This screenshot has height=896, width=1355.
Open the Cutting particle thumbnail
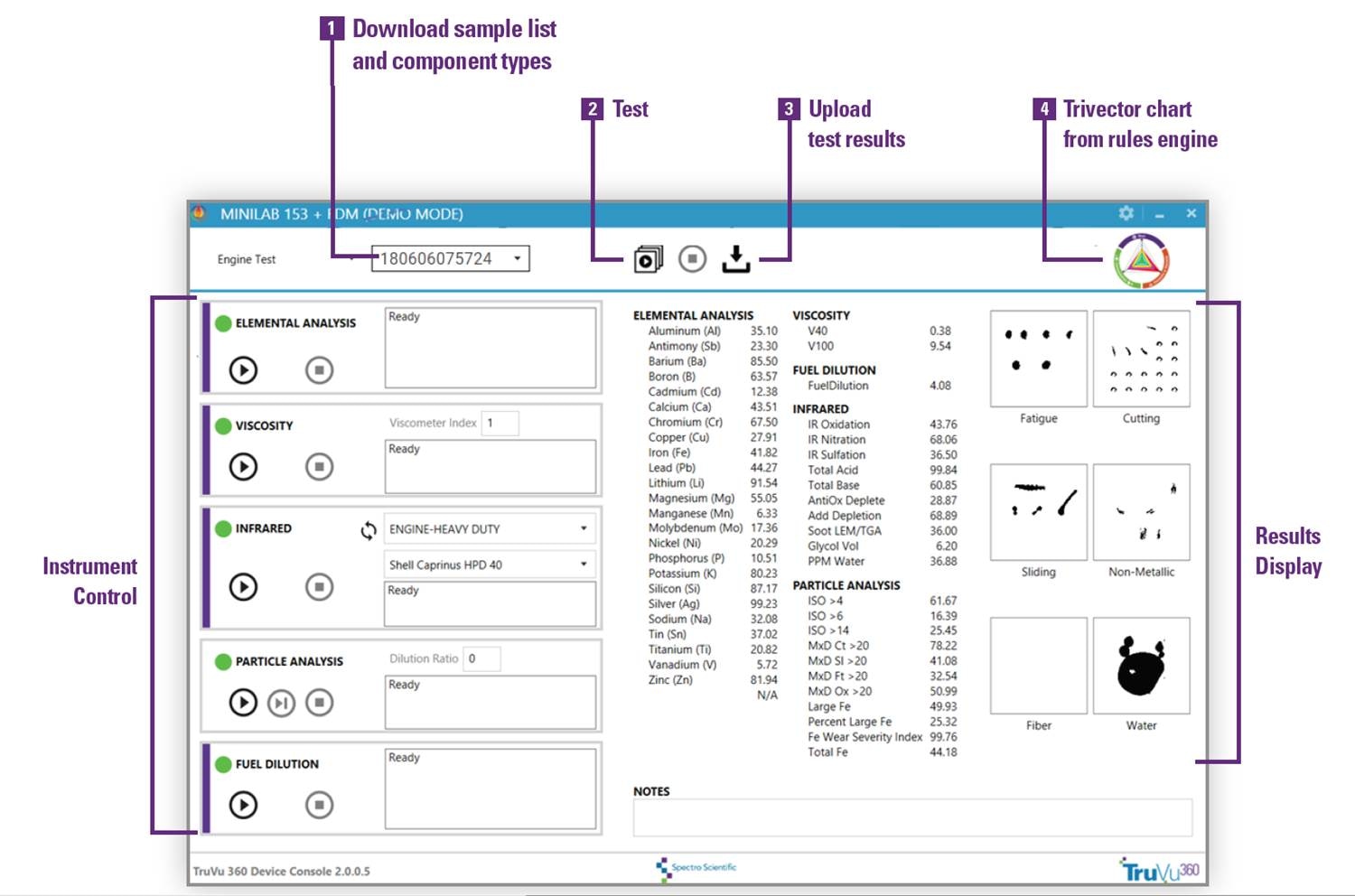[1142, 359]
